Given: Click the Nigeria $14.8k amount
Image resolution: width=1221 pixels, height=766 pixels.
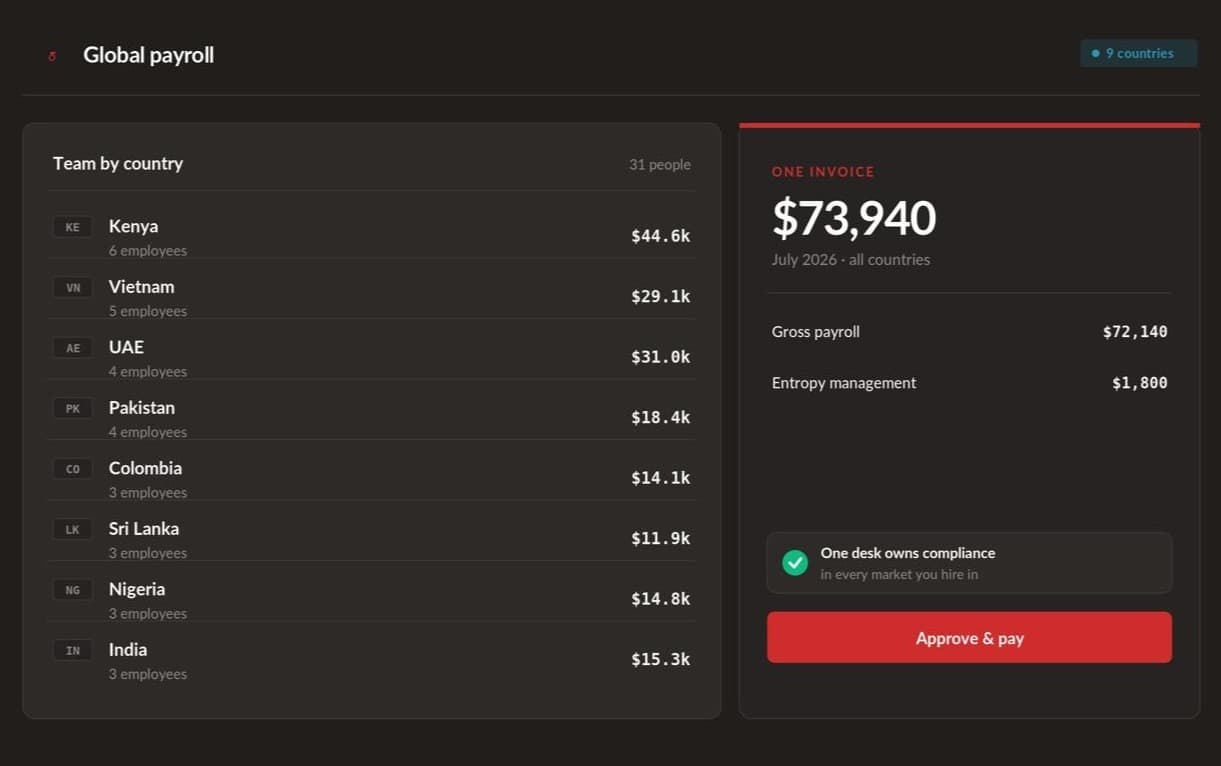Looking at the screenshot, I should pos(660,599).
